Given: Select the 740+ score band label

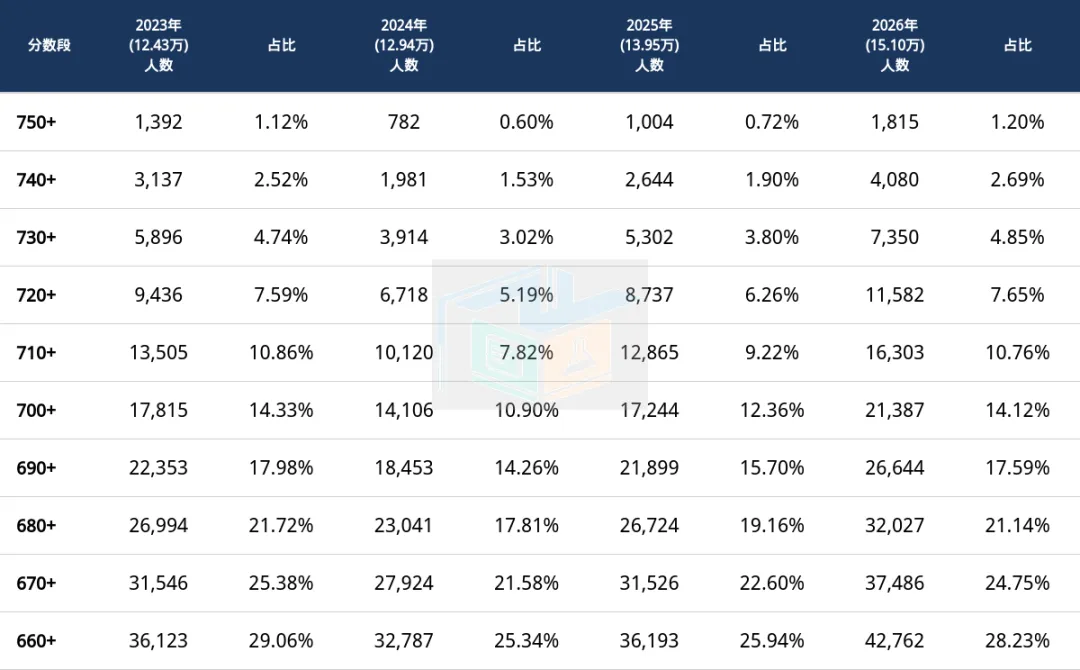Looking at the screenshot, I should (x=36, y=180).
